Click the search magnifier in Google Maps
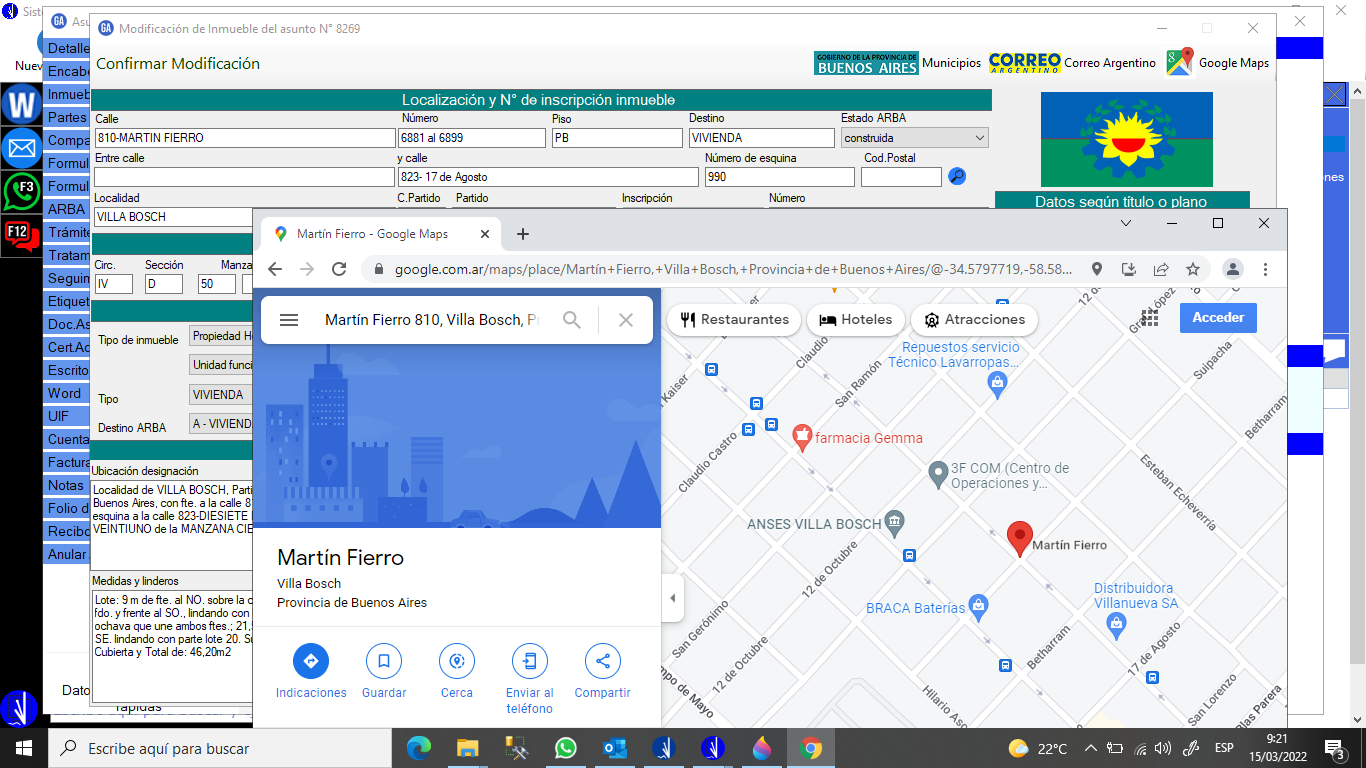The image size is (1366, 768). (x=571, y=320)
